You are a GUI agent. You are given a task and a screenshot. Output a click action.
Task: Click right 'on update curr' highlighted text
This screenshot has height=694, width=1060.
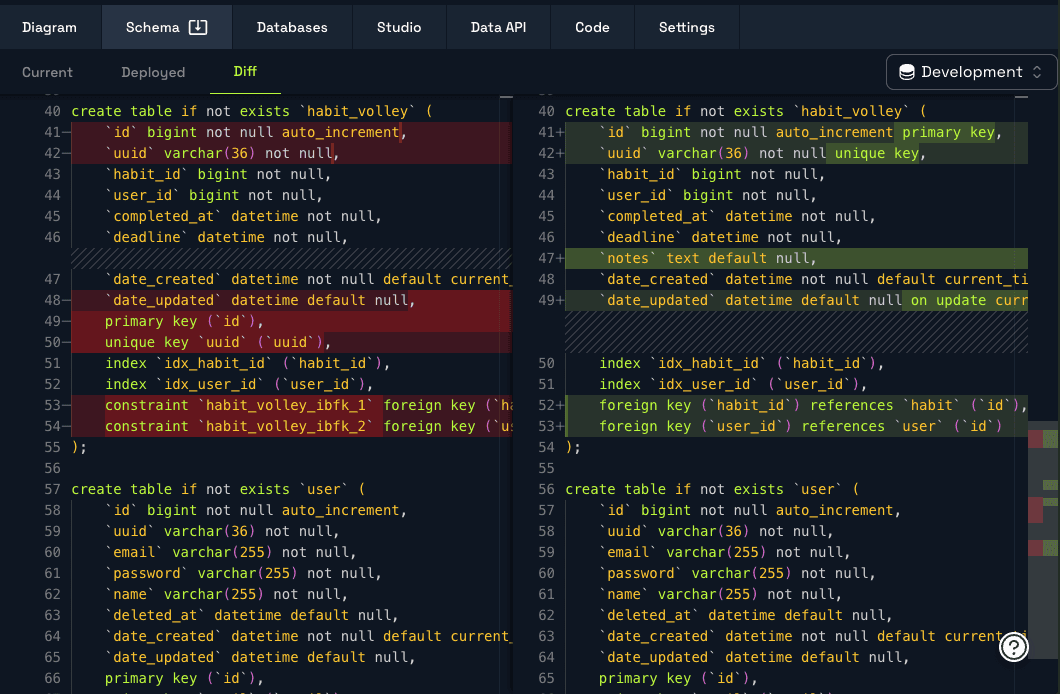969,300
